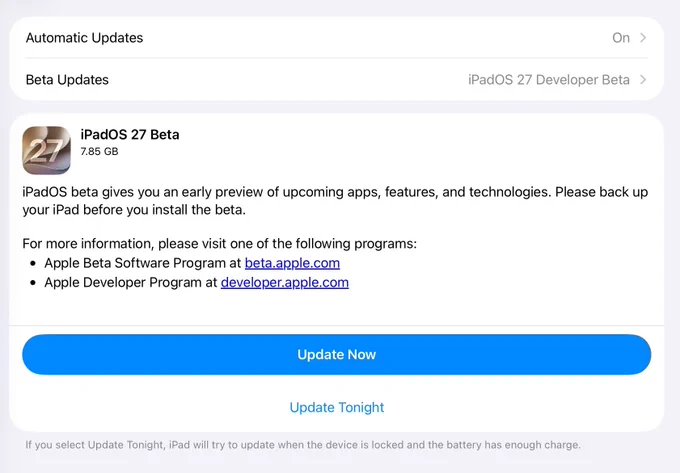Viewport: 680px width, 473px height.
Task: Open the beta.apple.com link
Action: pyautogui.click(x=292, y=263)
